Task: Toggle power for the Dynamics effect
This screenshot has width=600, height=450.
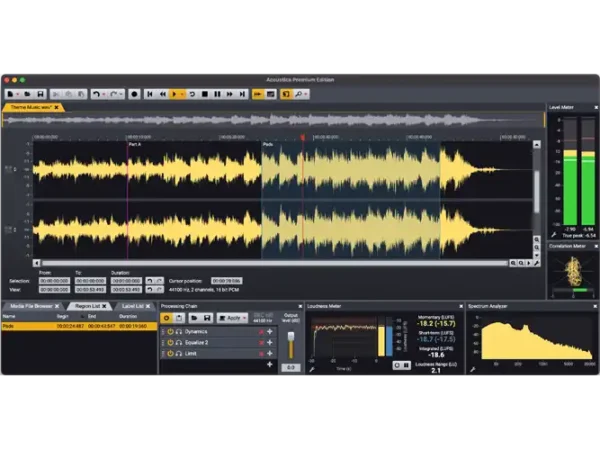Action: 170,332
